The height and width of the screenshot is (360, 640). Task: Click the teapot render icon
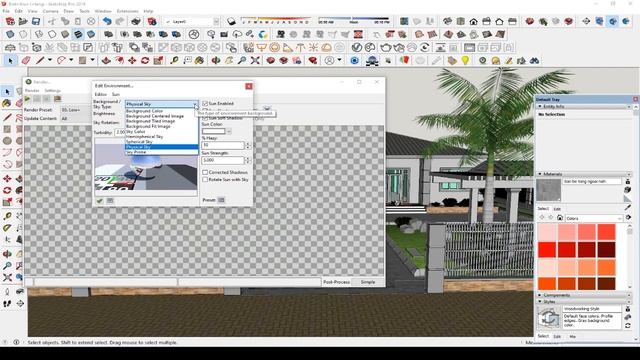(x=386, y=47)
